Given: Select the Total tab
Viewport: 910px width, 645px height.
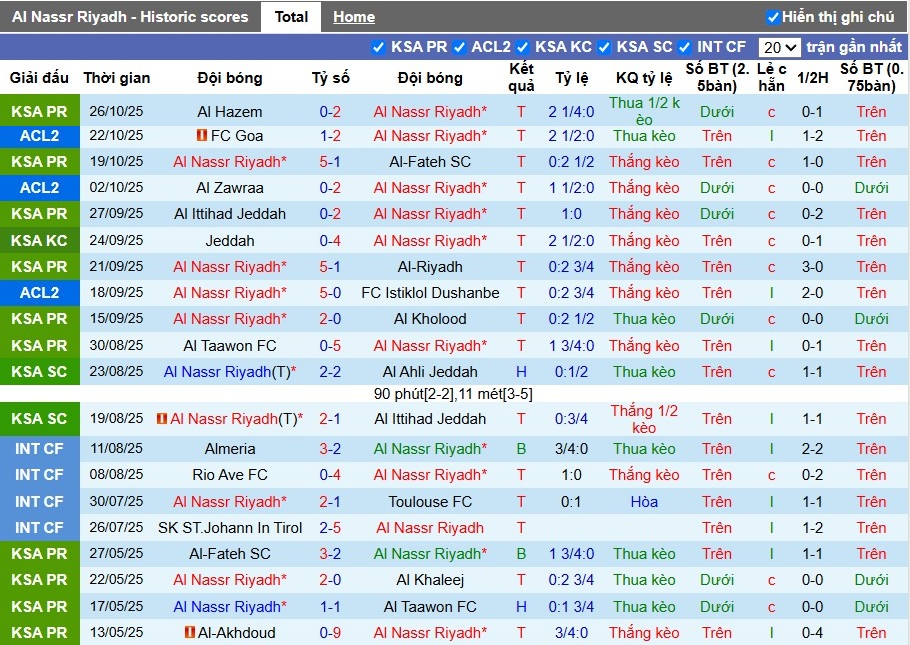Looking at the screenshot, I should pyautogui.click(x=291, y=16).
